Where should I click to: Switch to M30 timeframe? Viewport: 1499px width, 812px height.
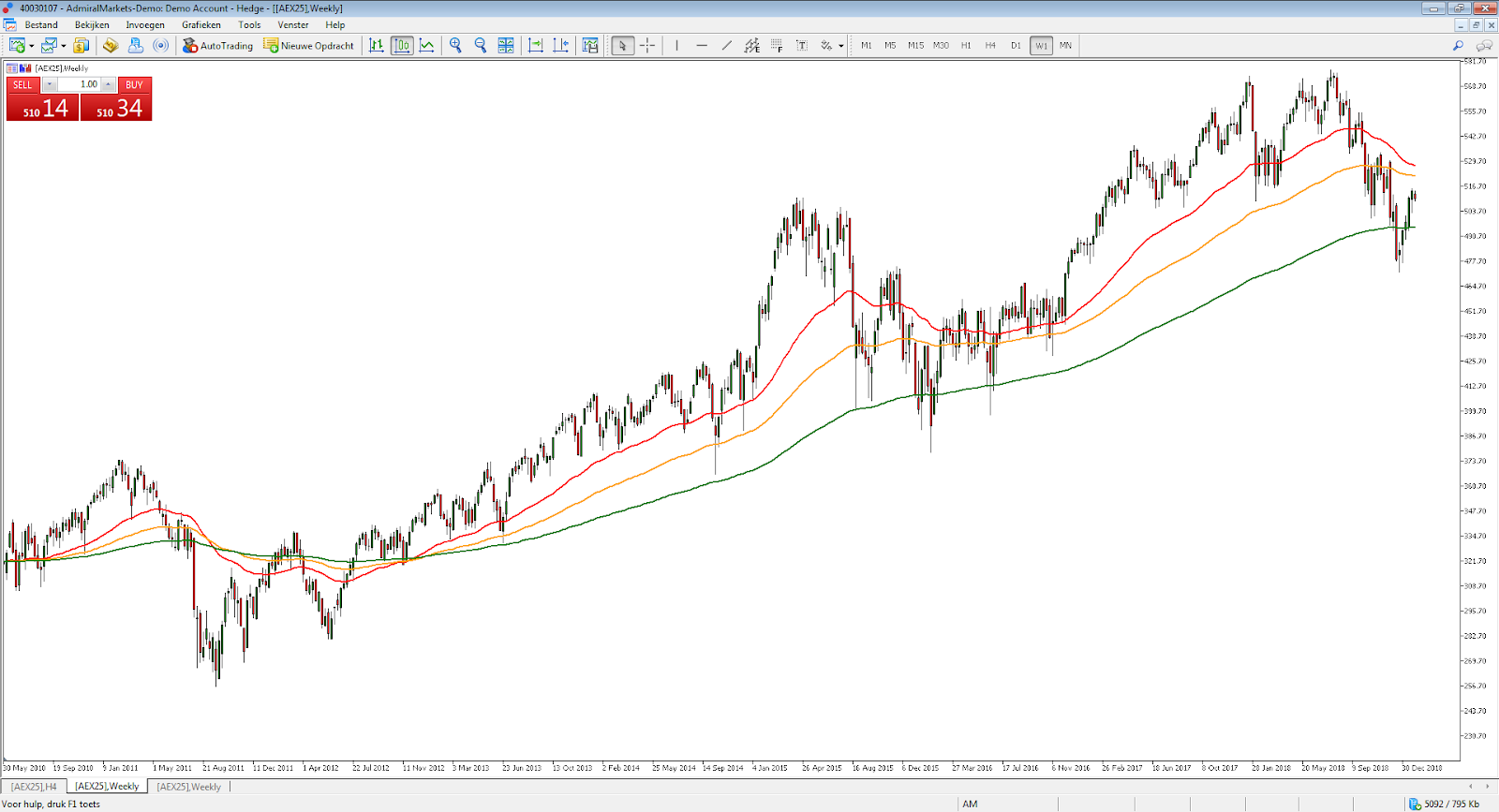coord(941,45)
